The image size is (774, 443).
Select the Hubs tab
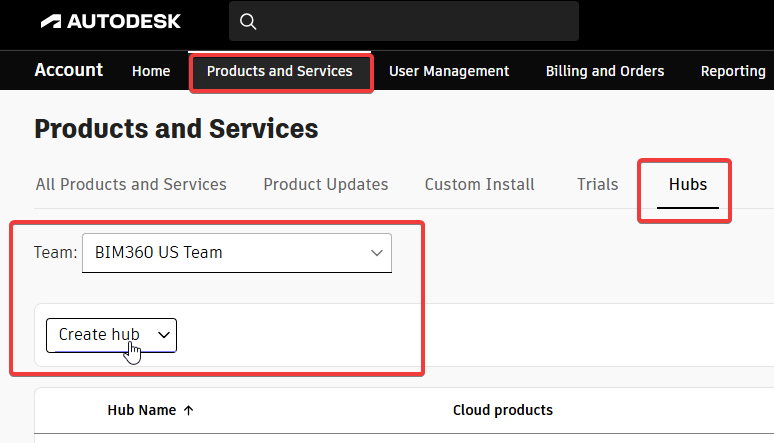click(688, 184)
